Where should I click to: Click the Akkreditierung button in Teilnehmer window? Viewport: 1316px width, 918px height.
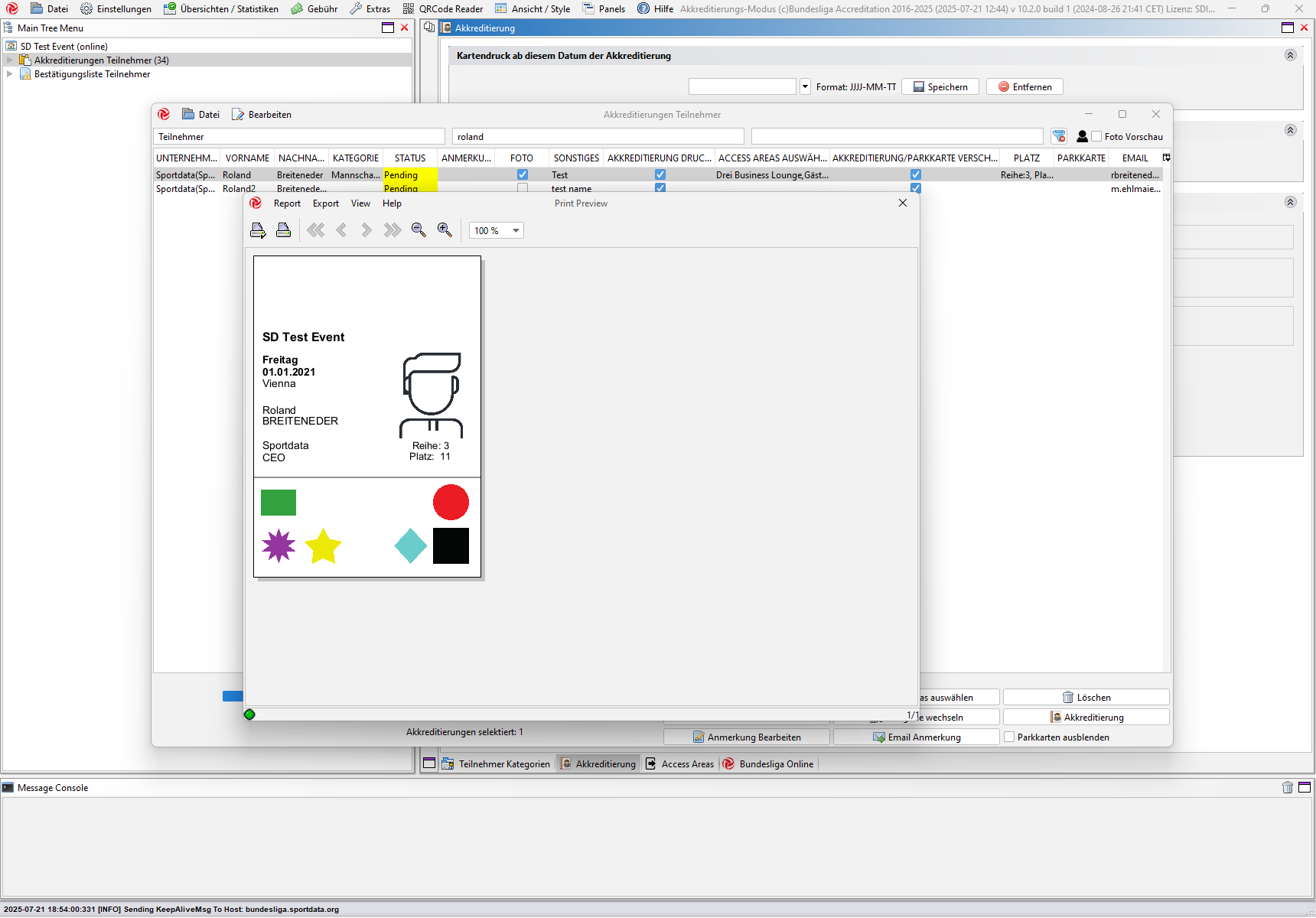pos(1086,717)
